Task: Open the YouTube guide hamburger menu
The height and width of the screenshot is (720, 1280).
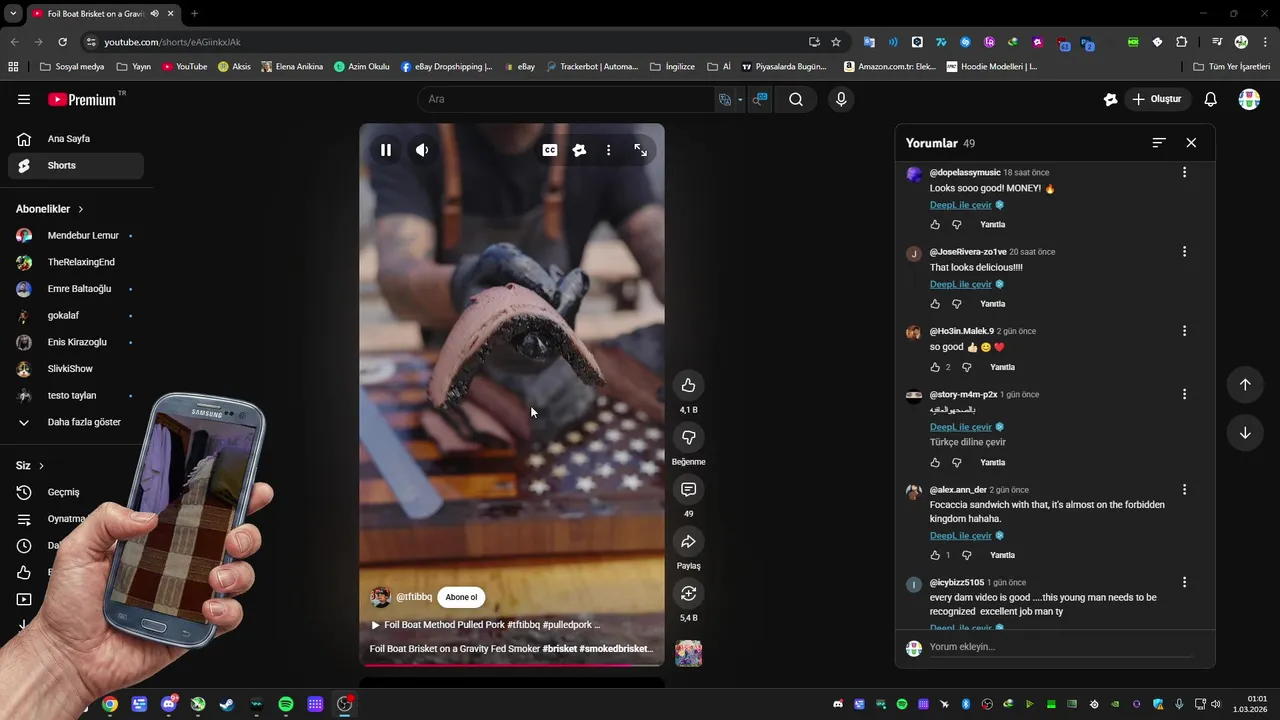Action: coord(24,99)
